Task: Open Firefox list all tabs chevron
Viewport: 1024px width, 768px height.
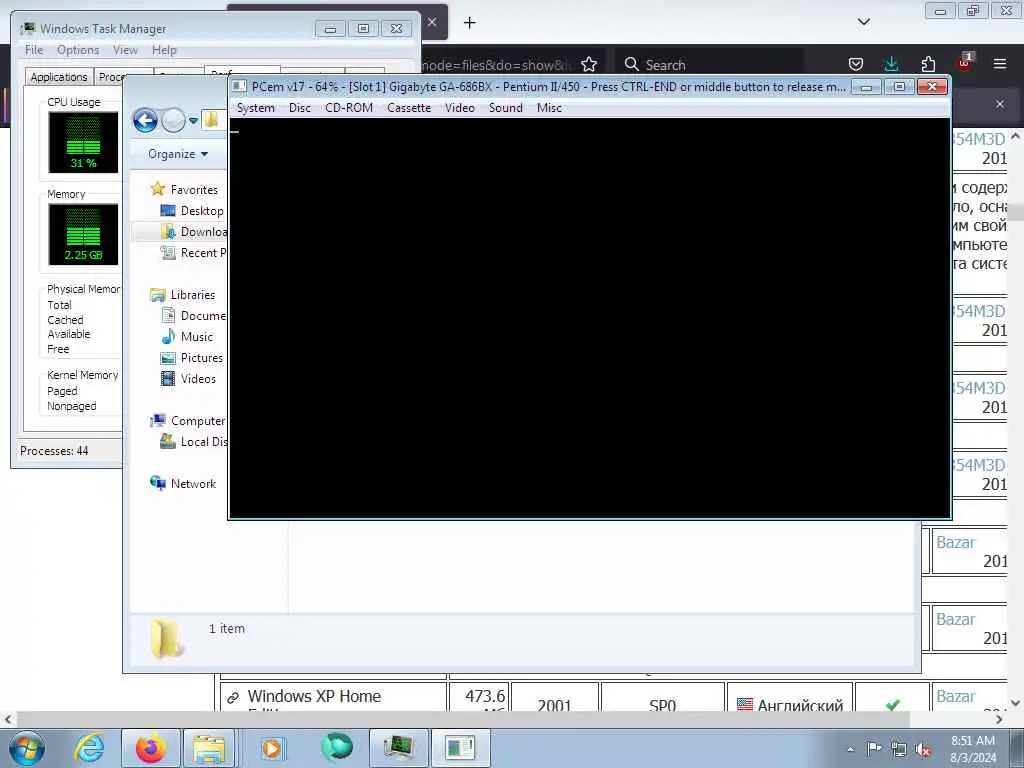Action: 863,22
